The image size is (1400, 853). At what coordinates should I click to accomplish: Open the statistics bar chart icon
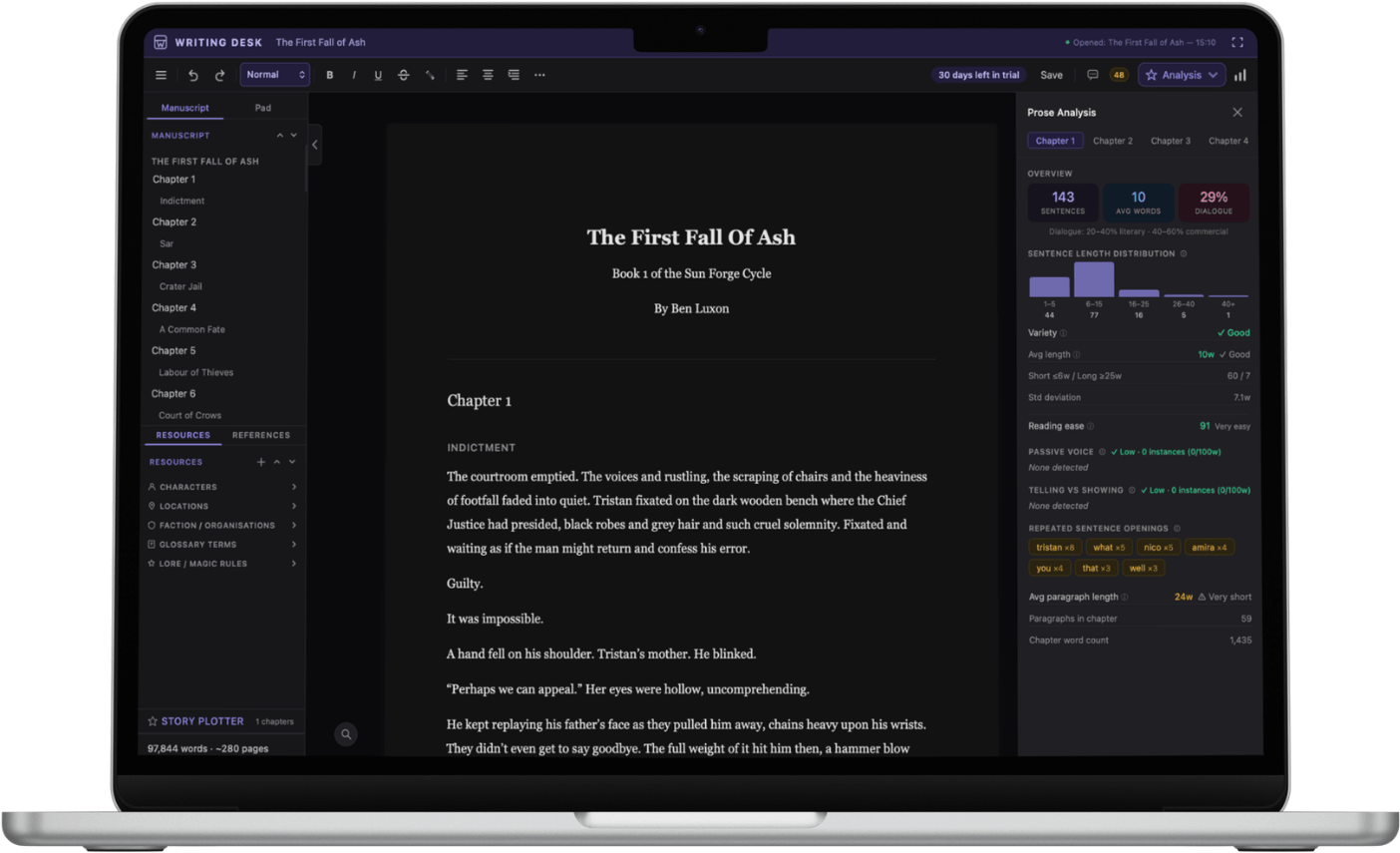click(1240, 75)
